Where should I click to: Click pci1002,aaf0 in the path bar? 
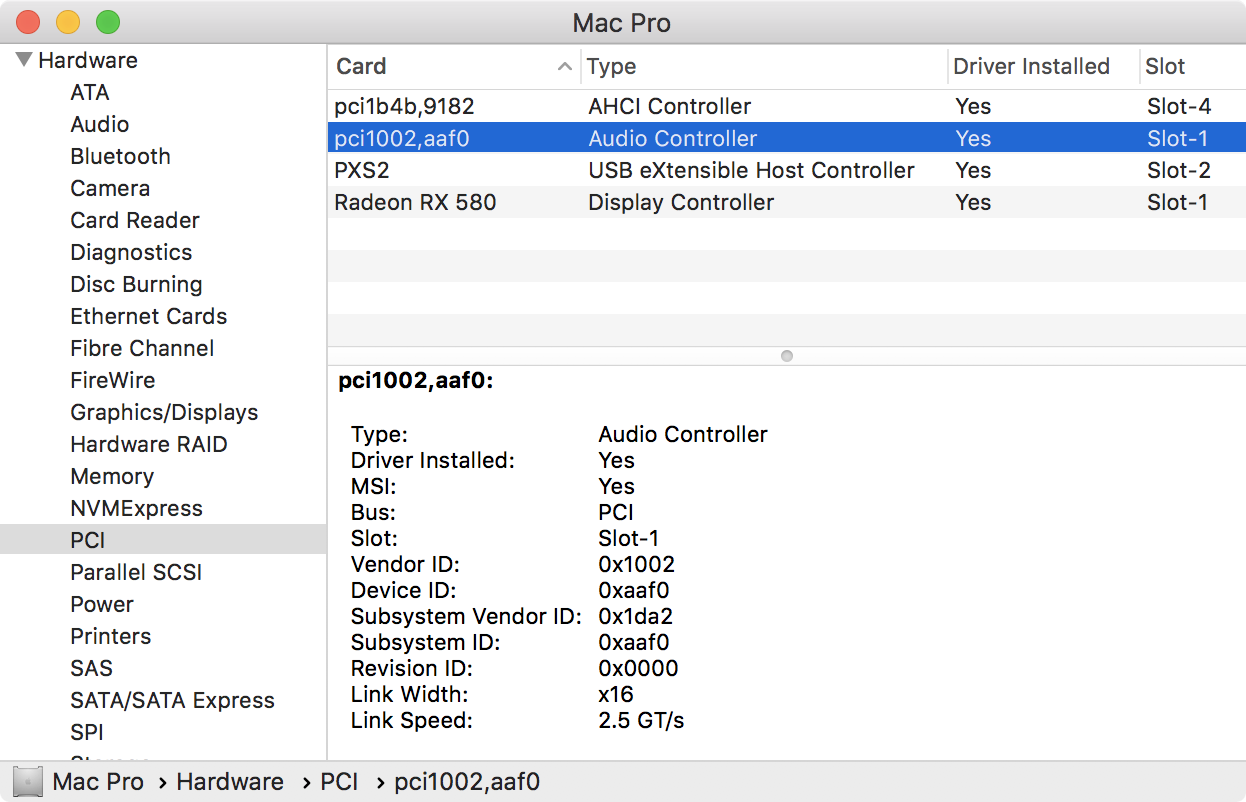[x=467, y=782]
